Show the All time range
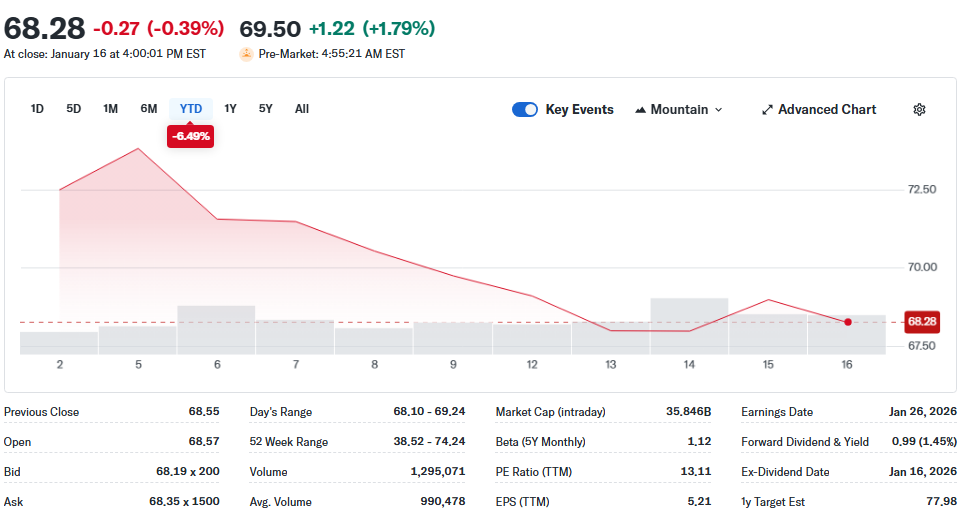The height and width of the screenshot is (523, 975). [x=302, y=109]
